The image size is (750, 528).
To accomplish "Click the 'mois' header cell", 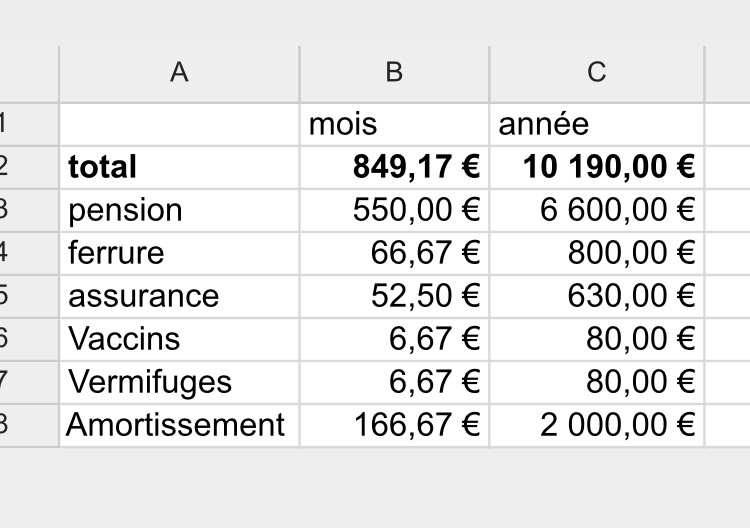I will tap(394, 124).
